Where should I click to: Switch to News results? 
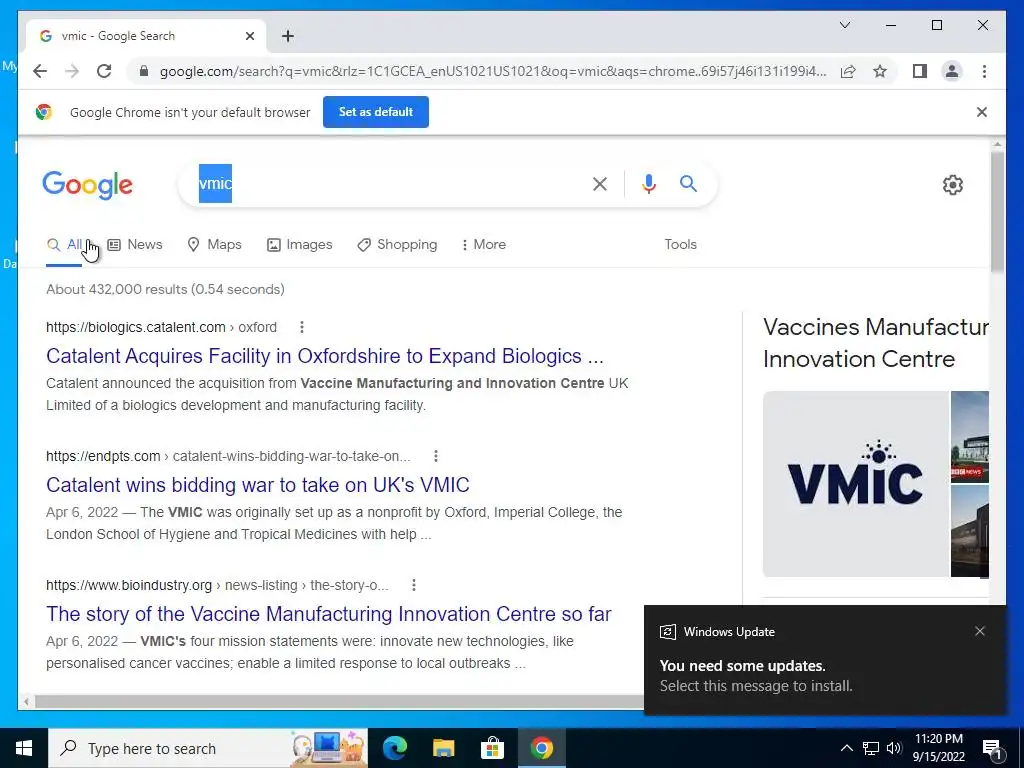[x=135, y=244]
